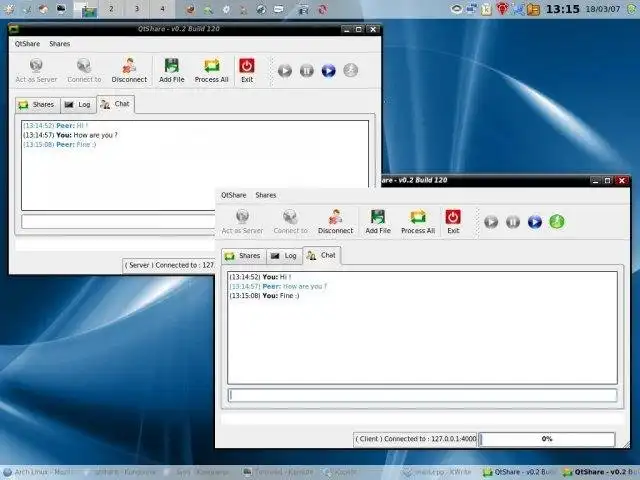
Task: Open the Shares menu in the client window
Action: coord(266,195)
